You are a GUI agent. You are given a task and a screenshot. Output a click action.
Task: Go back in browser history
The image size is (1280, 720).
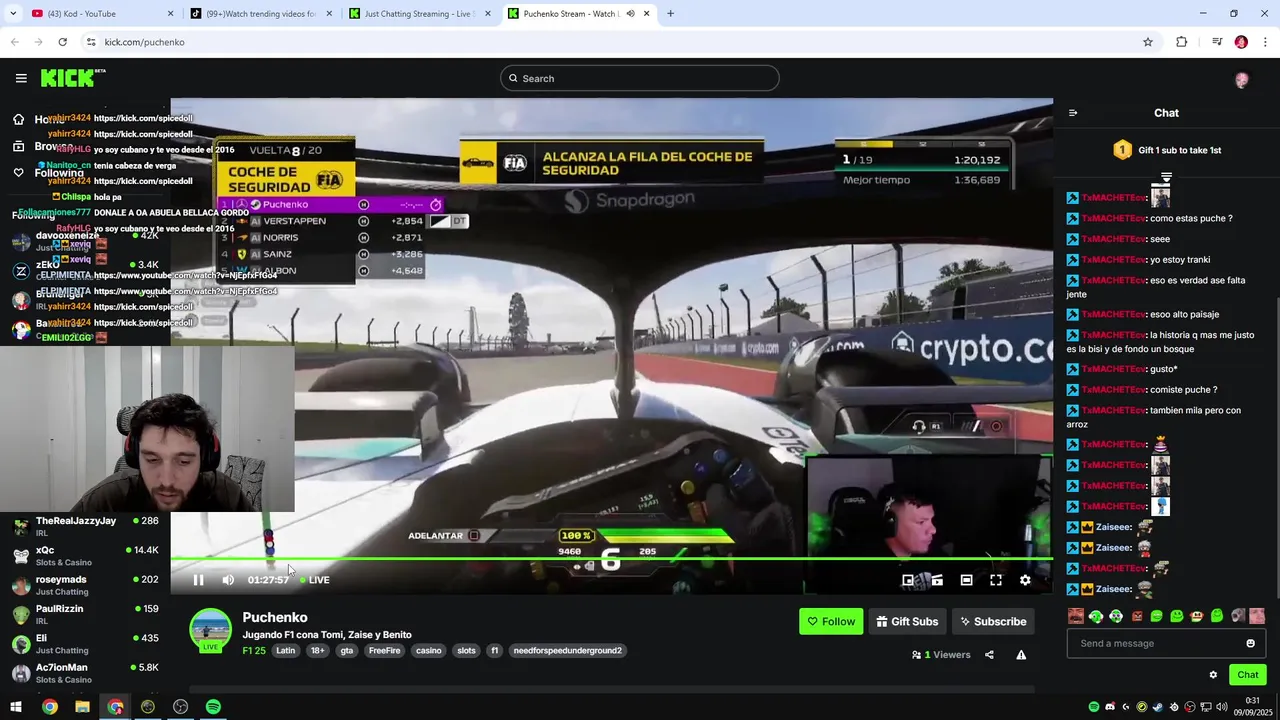tap(14, 42)
